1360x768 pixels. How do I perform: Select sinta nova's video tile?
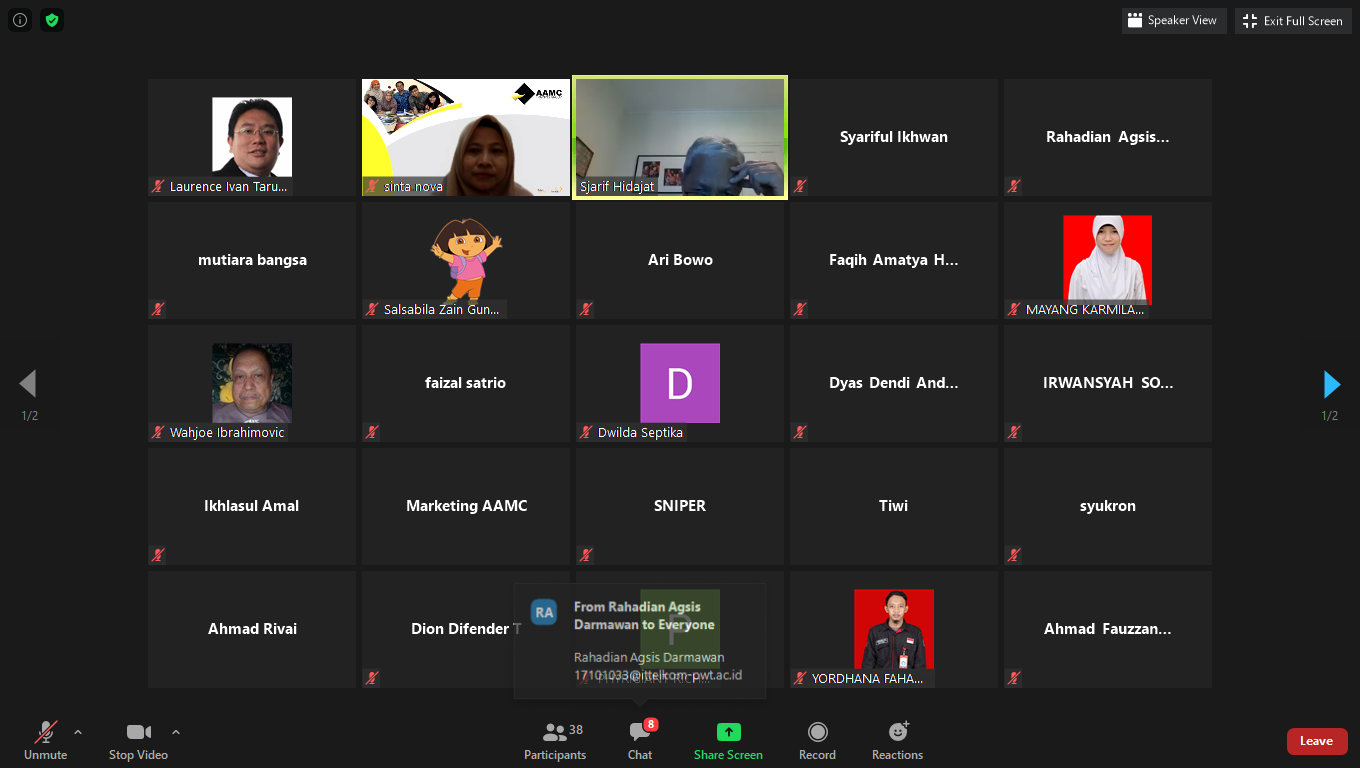pos(465,137)
